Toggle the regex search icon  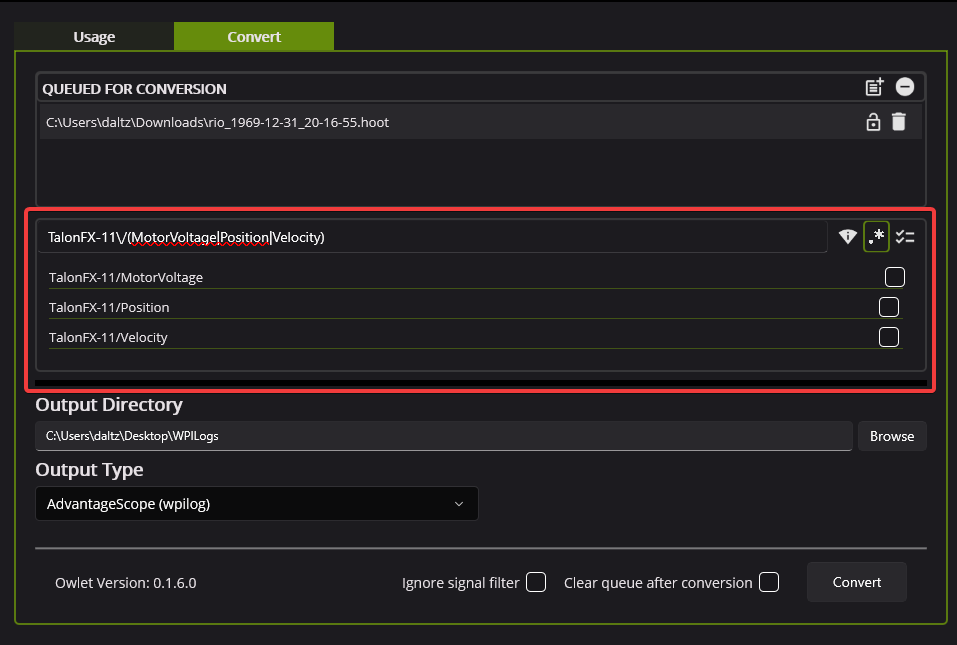tap(876, 237)
